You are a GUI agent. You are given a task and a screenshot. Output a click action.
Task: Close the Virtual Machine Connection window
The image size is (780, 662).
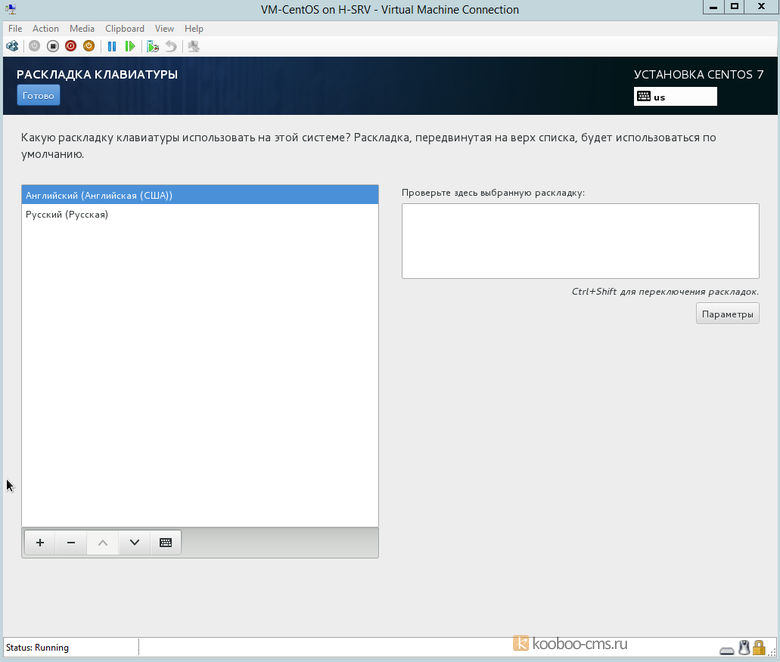point(762,7)
